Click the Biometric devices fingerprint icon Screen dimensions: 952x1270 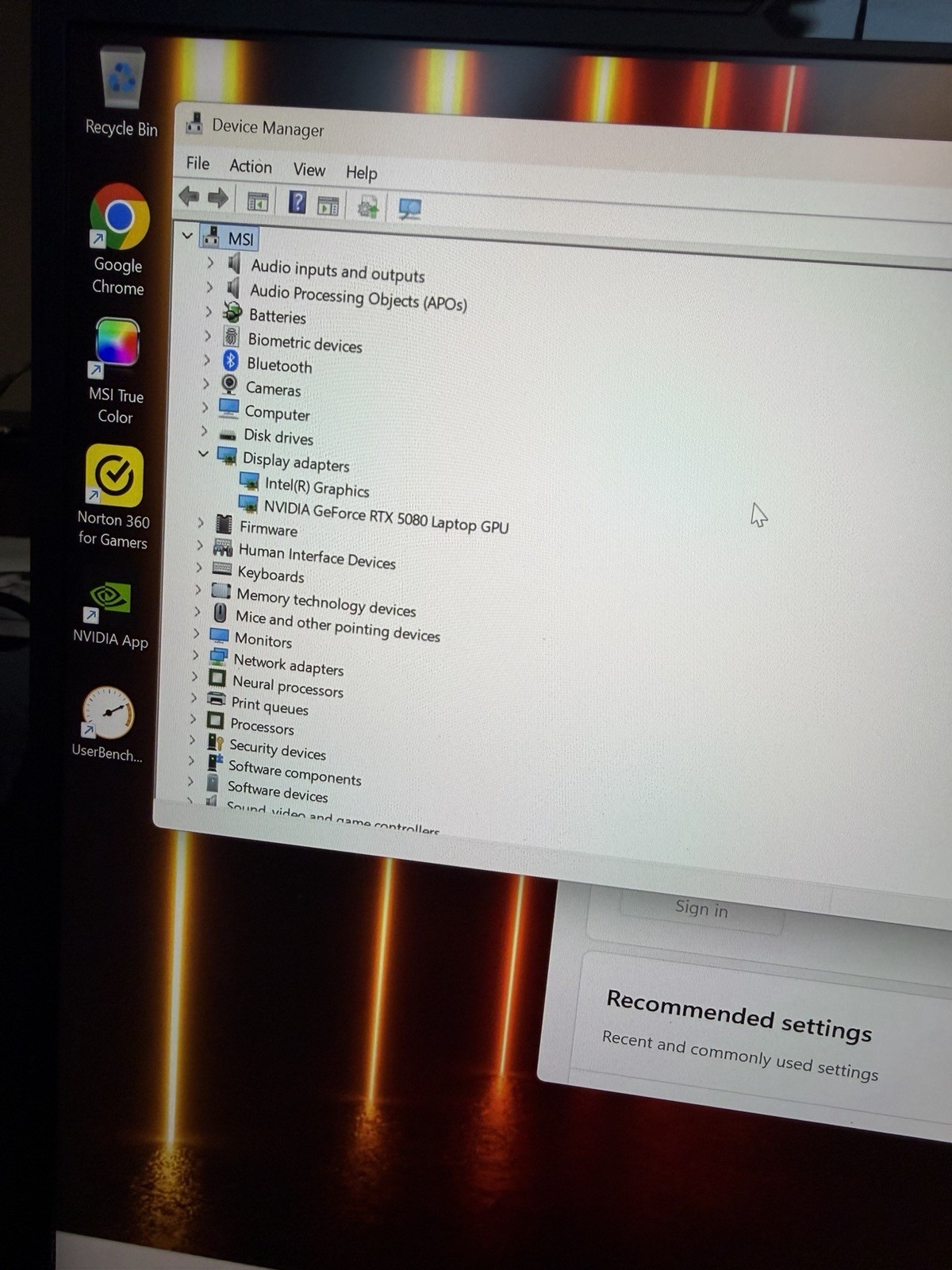click(231, 337)
